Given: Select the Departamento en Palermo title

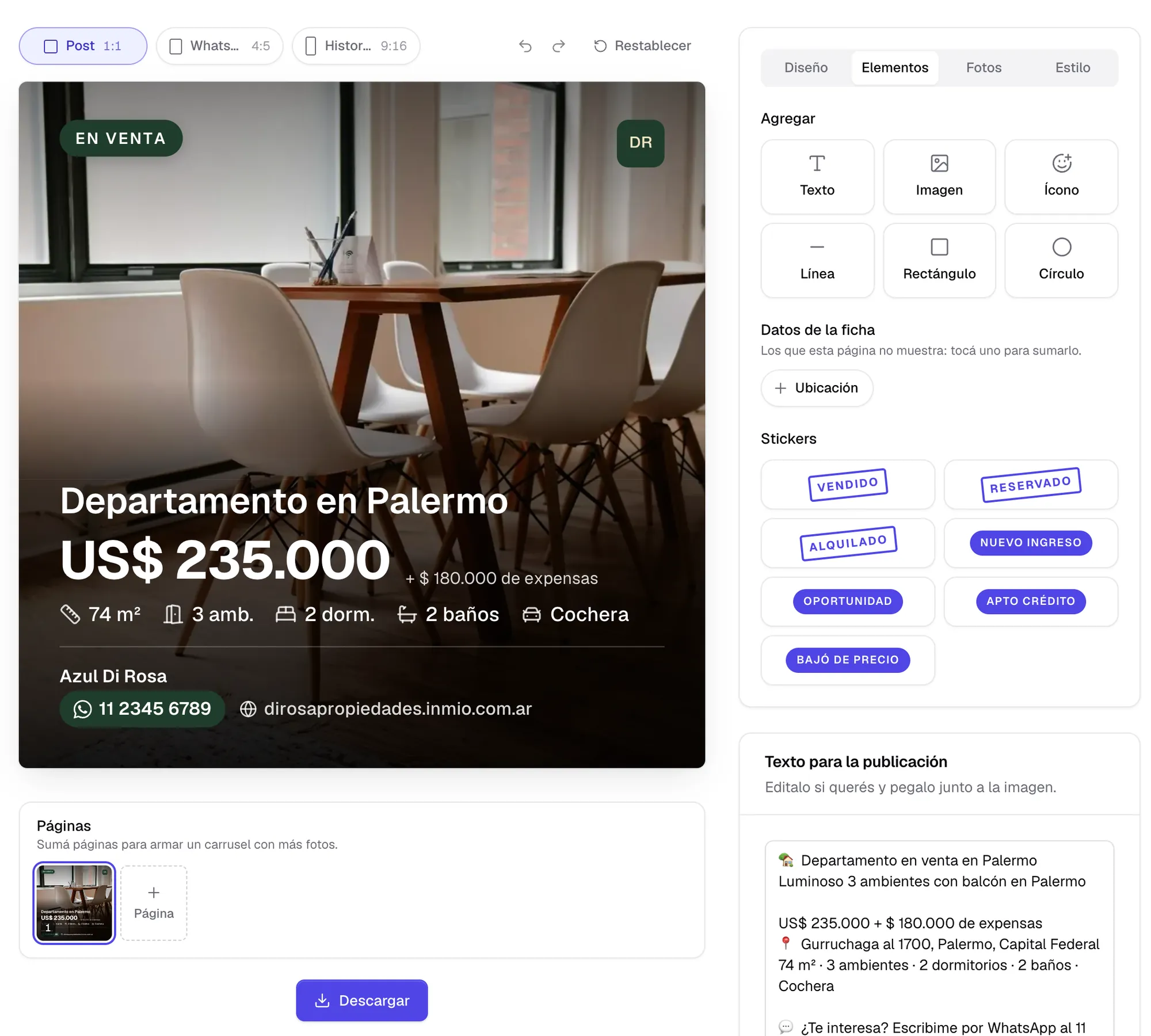Looking at the screenshot, I should (x=284, y=501).
